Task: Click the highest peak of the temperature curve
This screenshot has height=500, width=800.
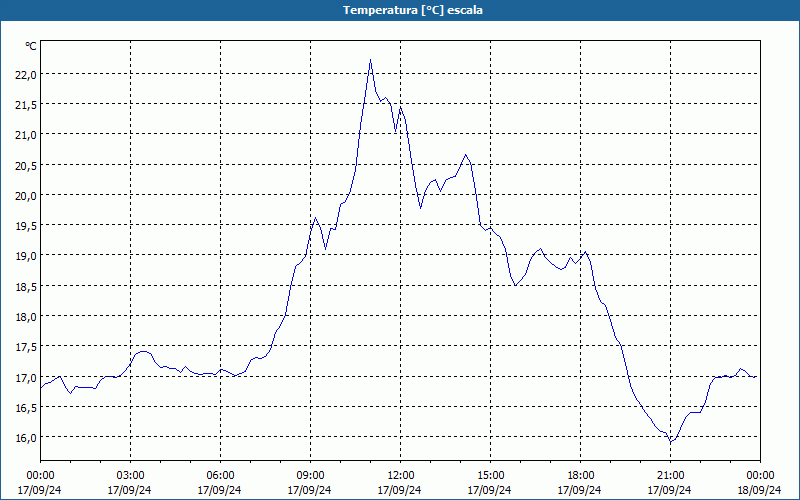Action: (370, 60)
